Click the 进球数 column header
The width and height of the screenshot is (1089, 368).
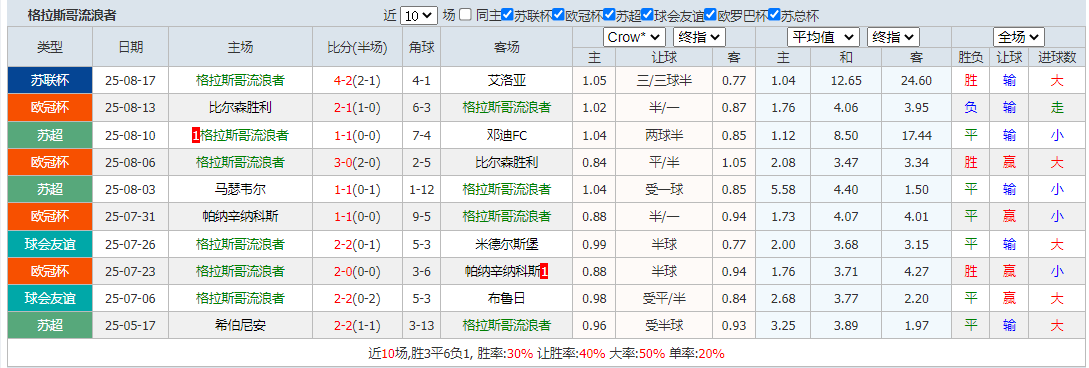[1056, 58]
